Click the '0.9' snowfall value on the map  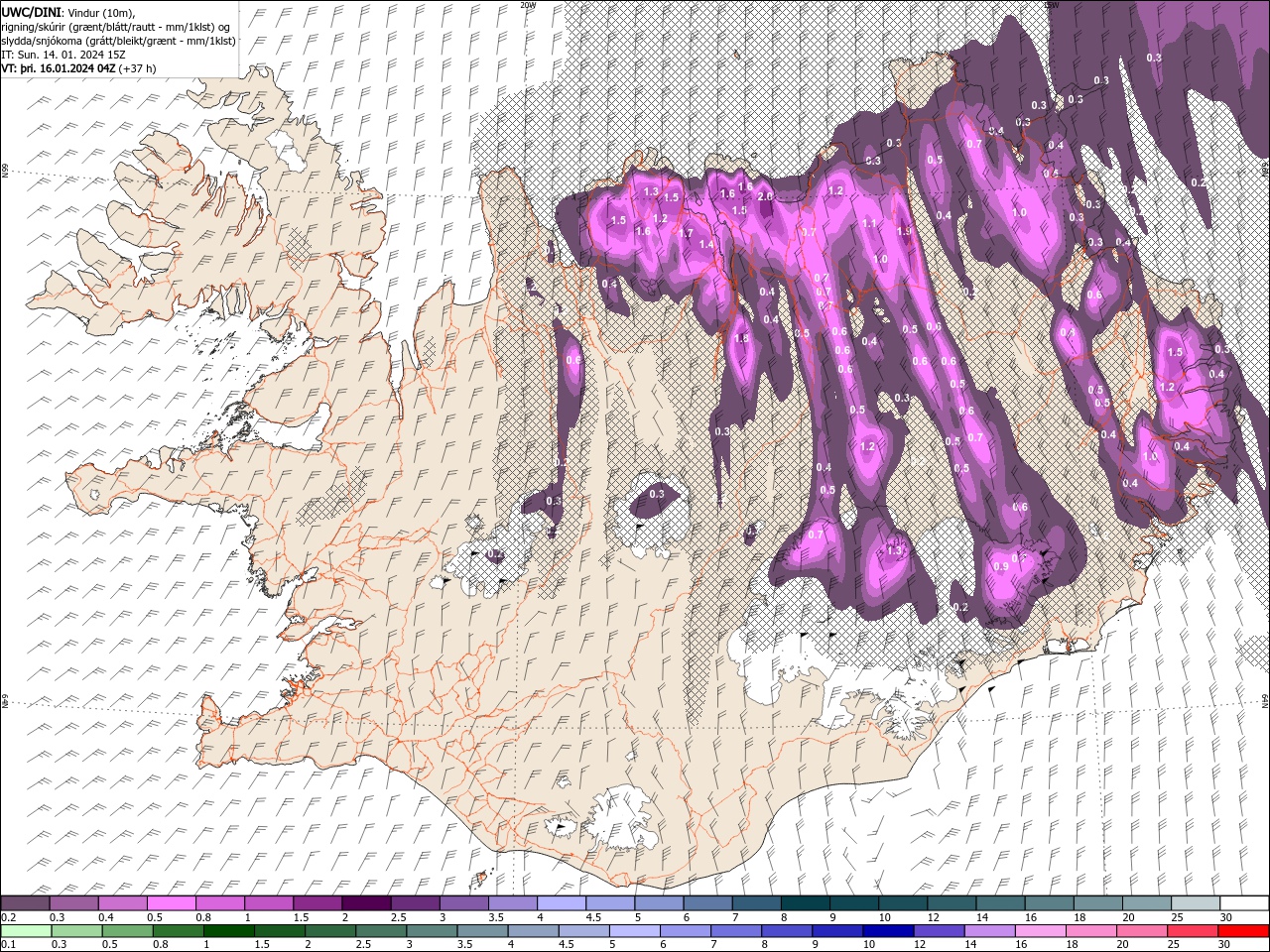point(1000,566)
